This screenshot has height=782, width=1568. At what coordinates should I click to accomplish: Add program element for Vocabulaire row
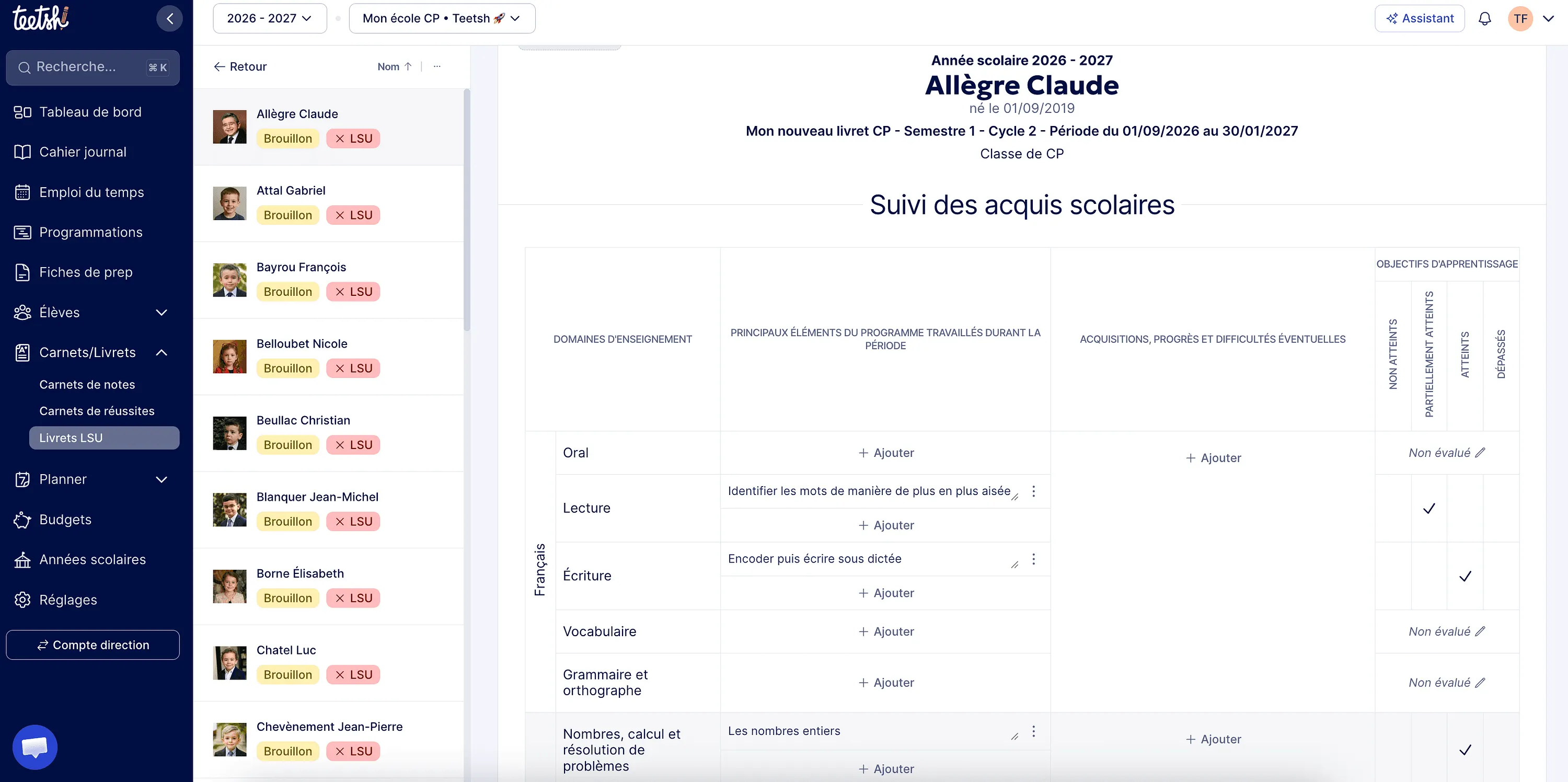[885, 631]
